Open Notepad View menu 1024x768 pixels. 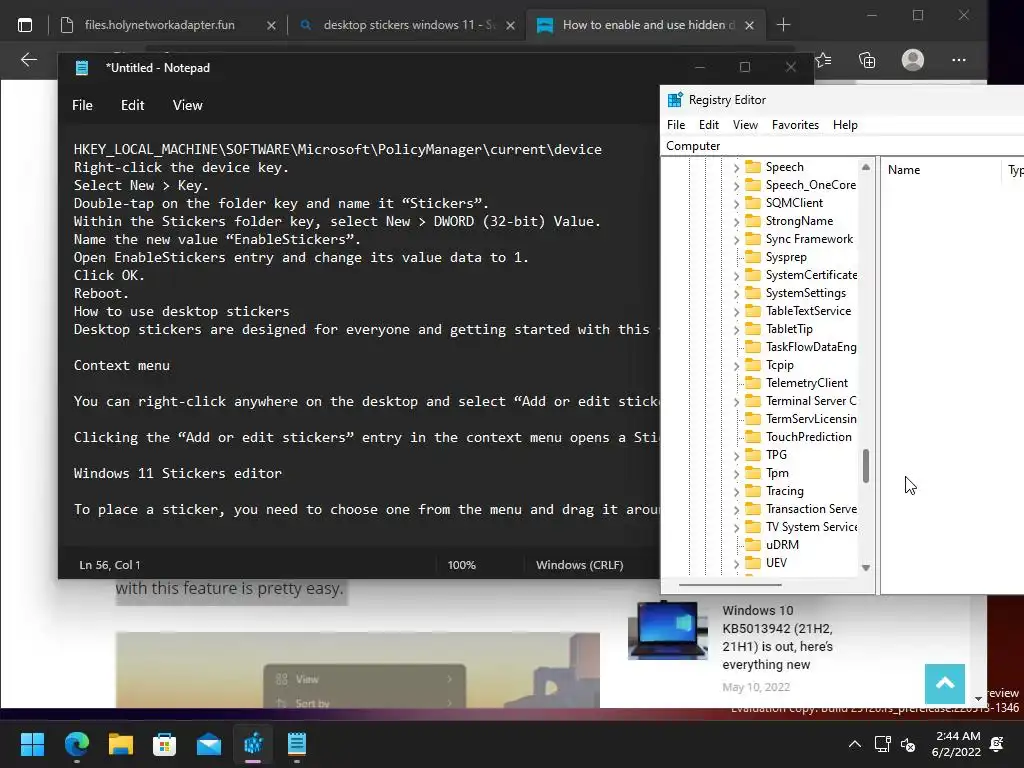(187, 105)
